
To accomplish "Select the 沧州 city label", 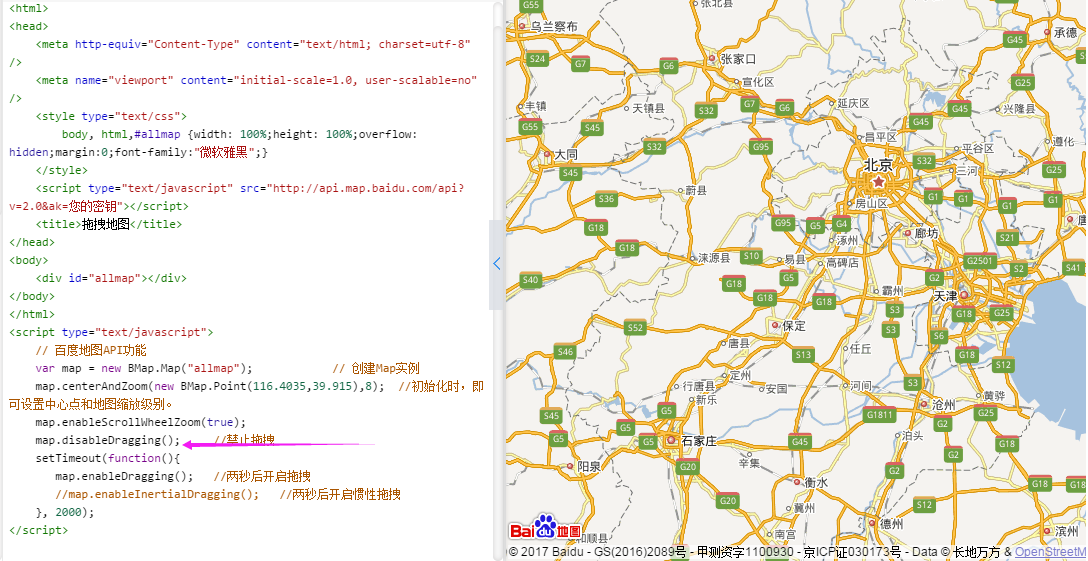I will 944,404.
